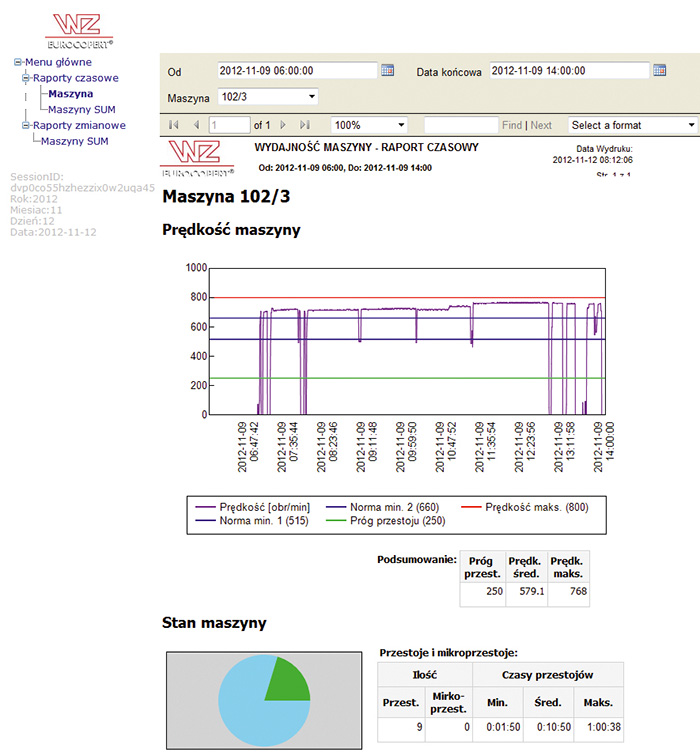
Task: Open the calendar picker for Data końcowa
Action: tap(660, 71)
